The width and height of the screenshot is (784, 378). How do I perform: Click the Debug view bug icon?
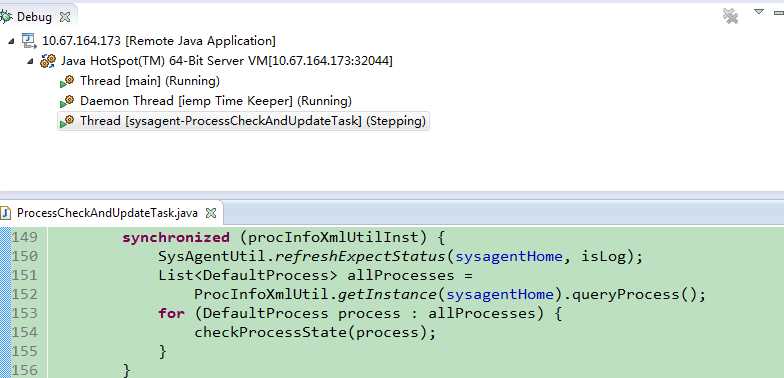pyautogui.click(x=6, y=17)
